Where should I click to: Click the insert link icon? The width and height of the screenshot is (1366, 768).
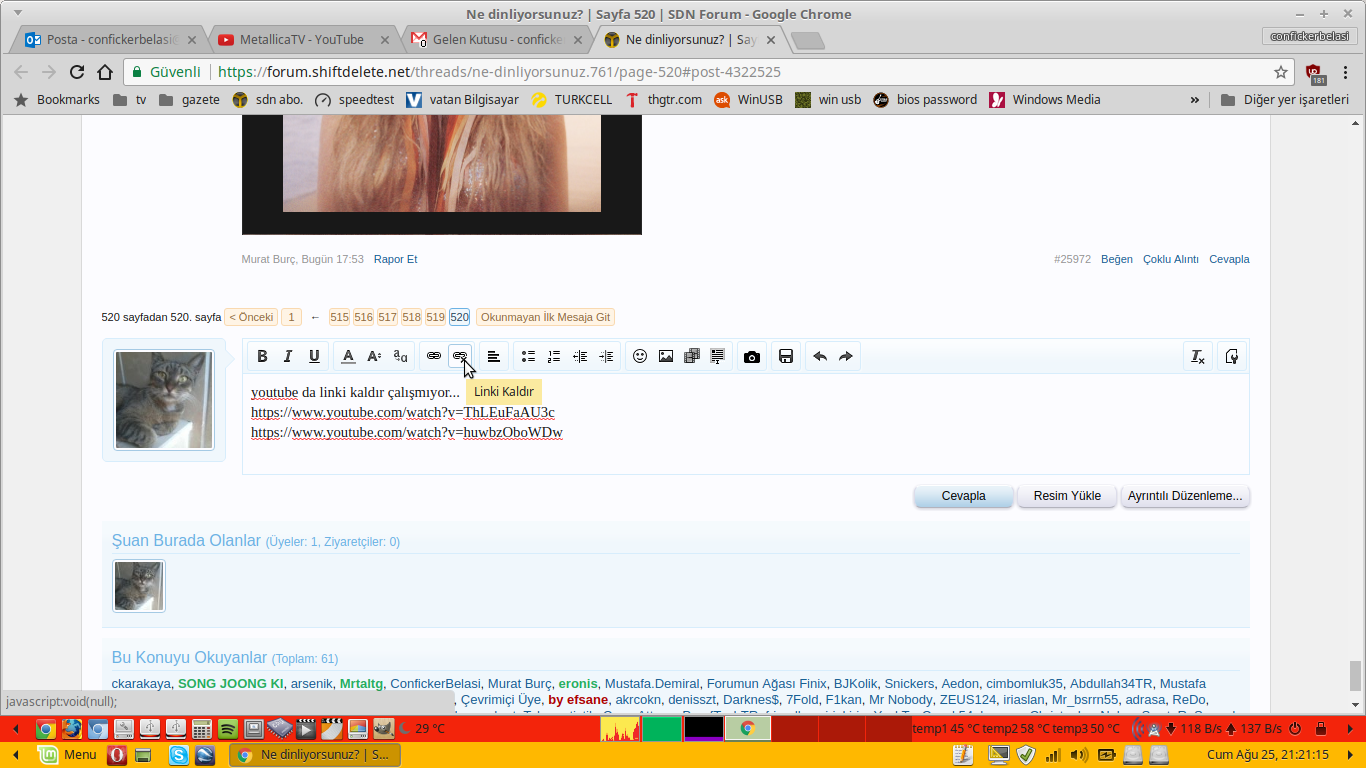click(x=434, y=356)
